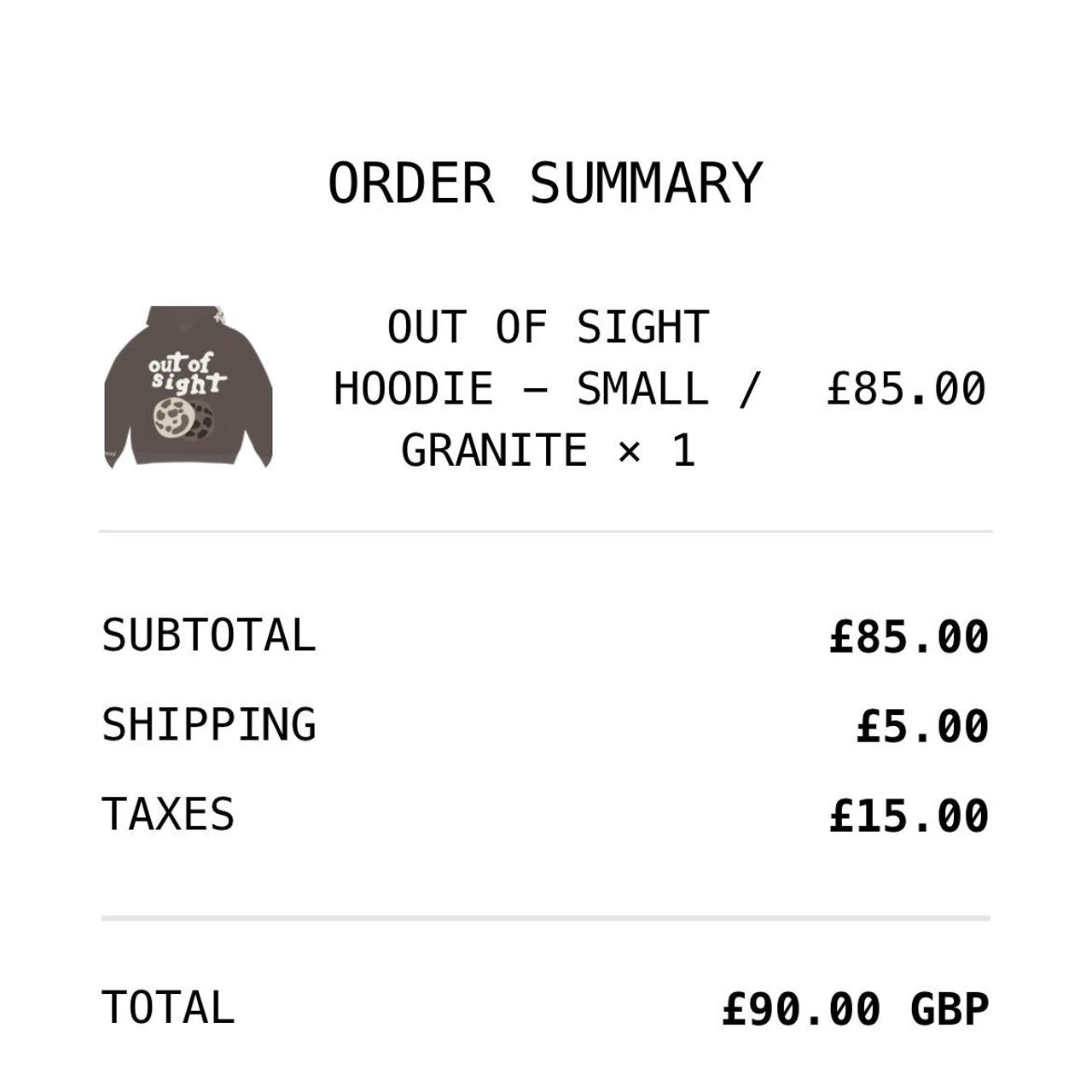Click the word ORDER in the heading
Screen dimensions: 1092x1092
[411, 183]
